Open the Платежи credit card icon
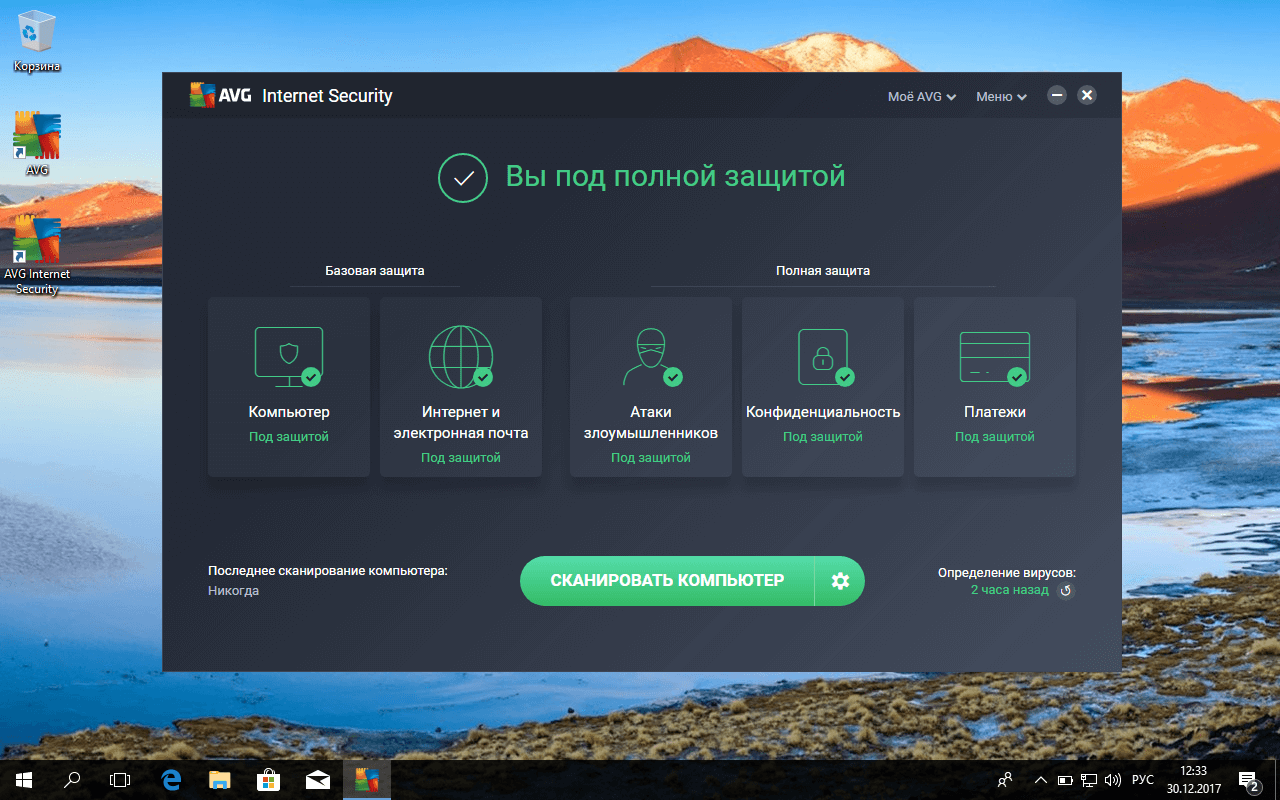Image resolution: width=1280 pixels, height=800 pixels. 995,358
